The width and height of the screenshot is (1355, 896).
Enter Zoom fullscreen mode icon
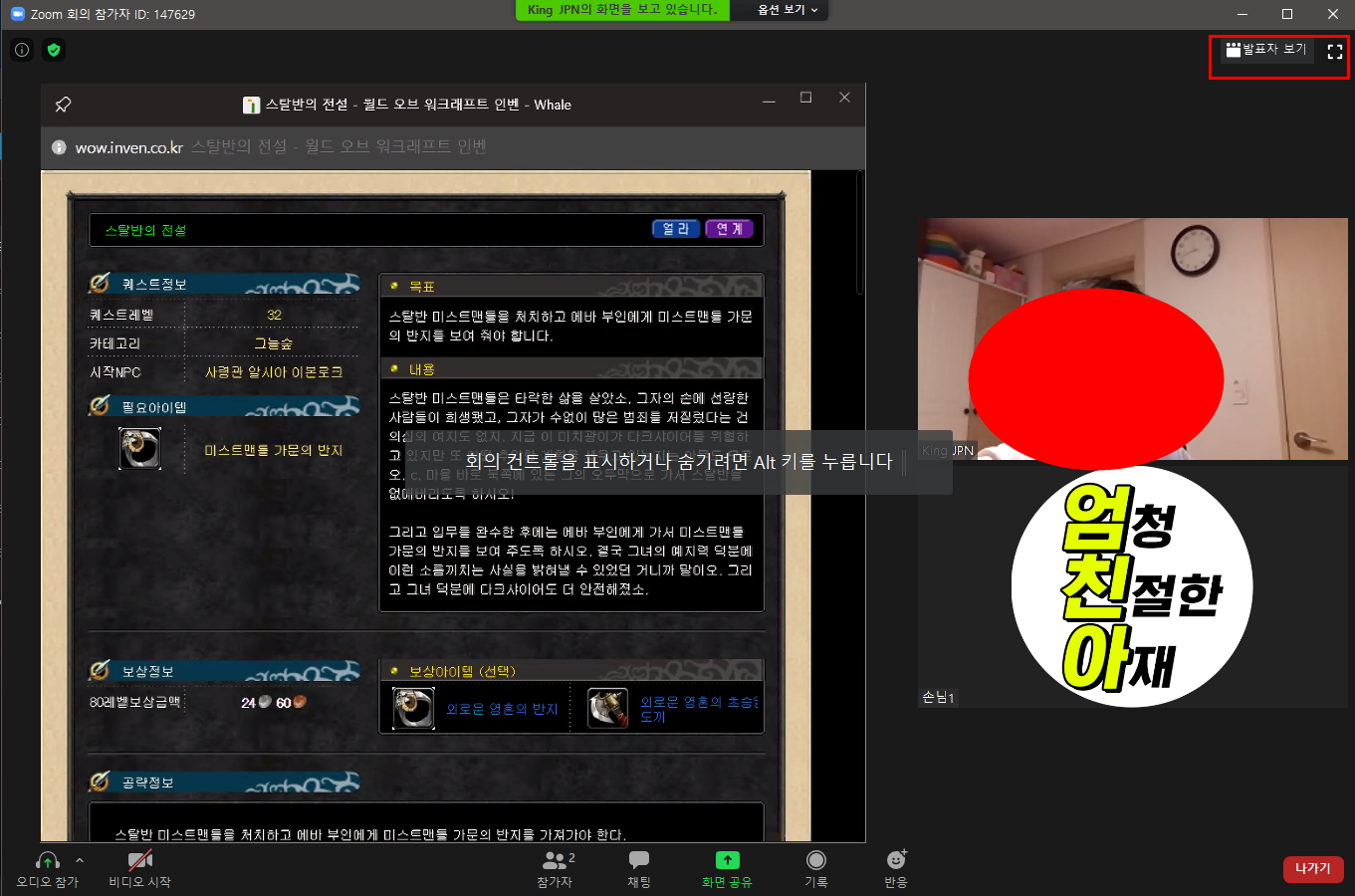tap(1335, 51)
